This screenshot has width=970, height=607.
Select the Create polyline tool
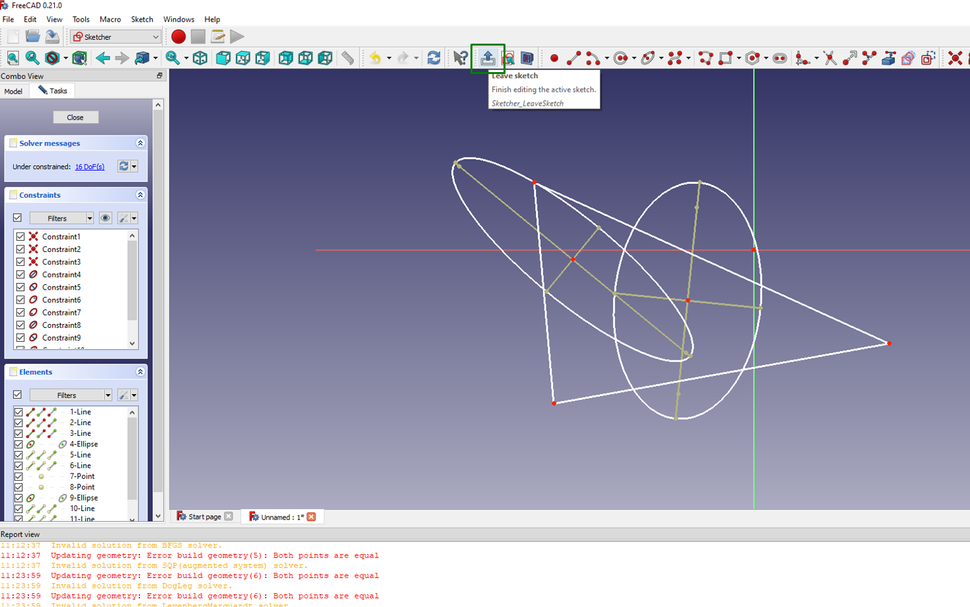pos(706,58)
